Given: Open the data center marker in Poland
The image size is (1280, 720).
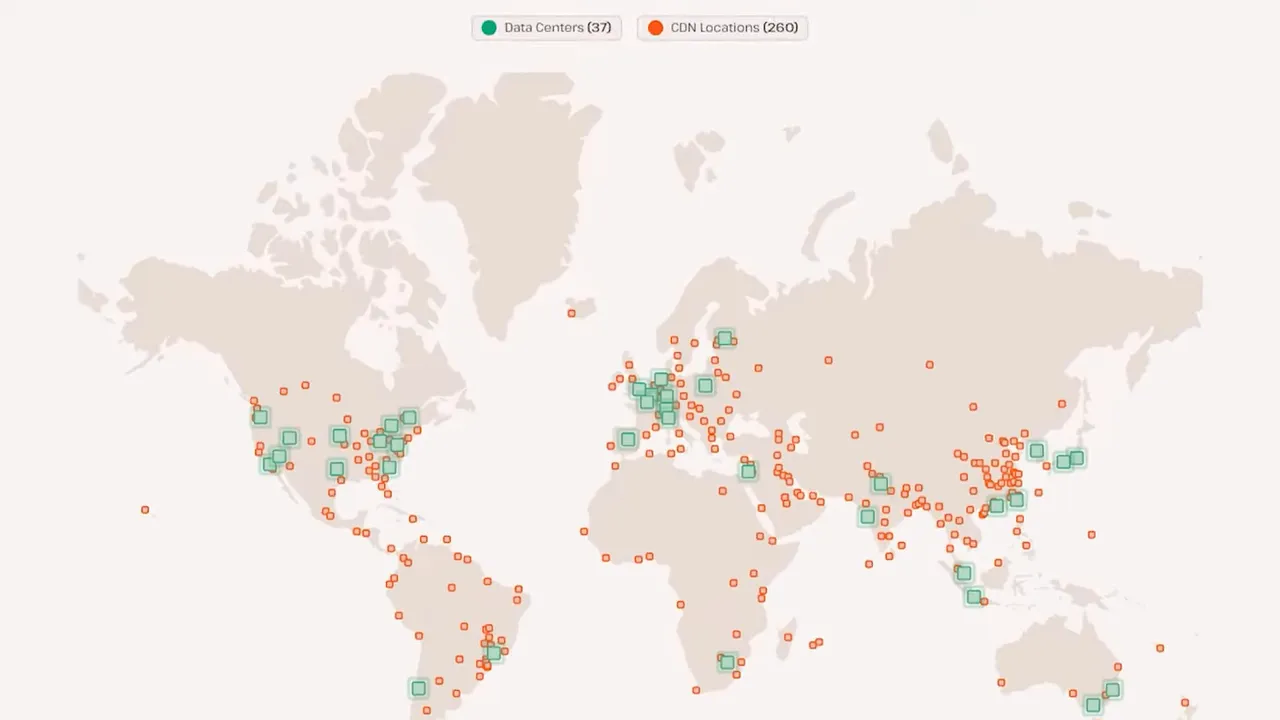Looking at the screenshot, I should [705, 385].
